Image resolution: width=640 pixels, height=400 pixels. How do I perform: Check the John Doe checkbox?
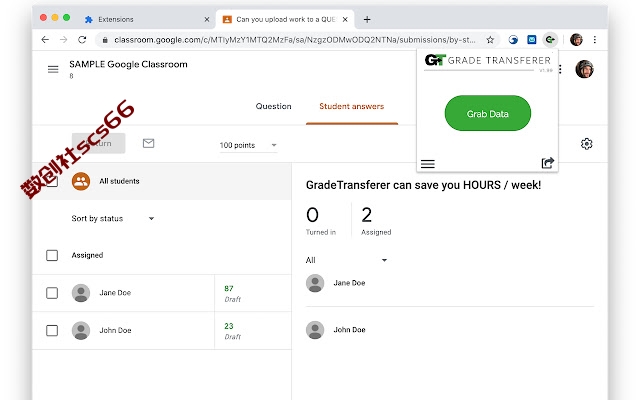(x=52, y=330)
